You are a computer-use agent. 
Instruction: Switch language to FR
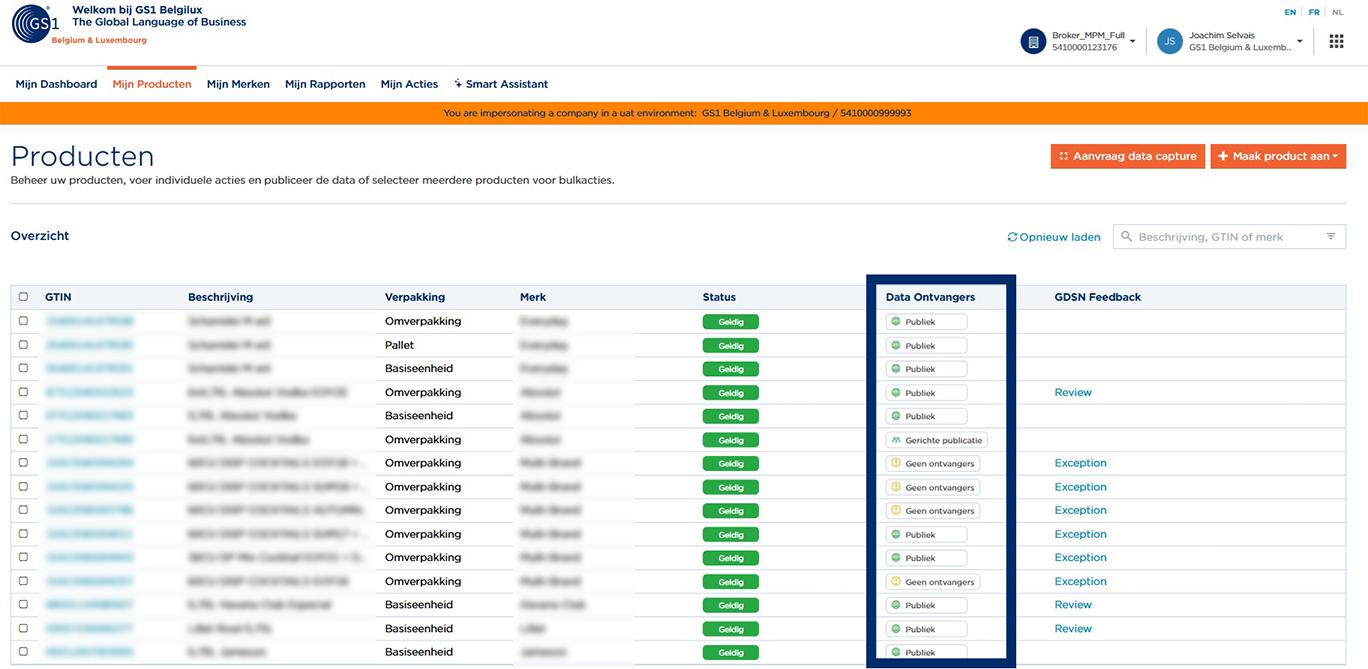1314,12
